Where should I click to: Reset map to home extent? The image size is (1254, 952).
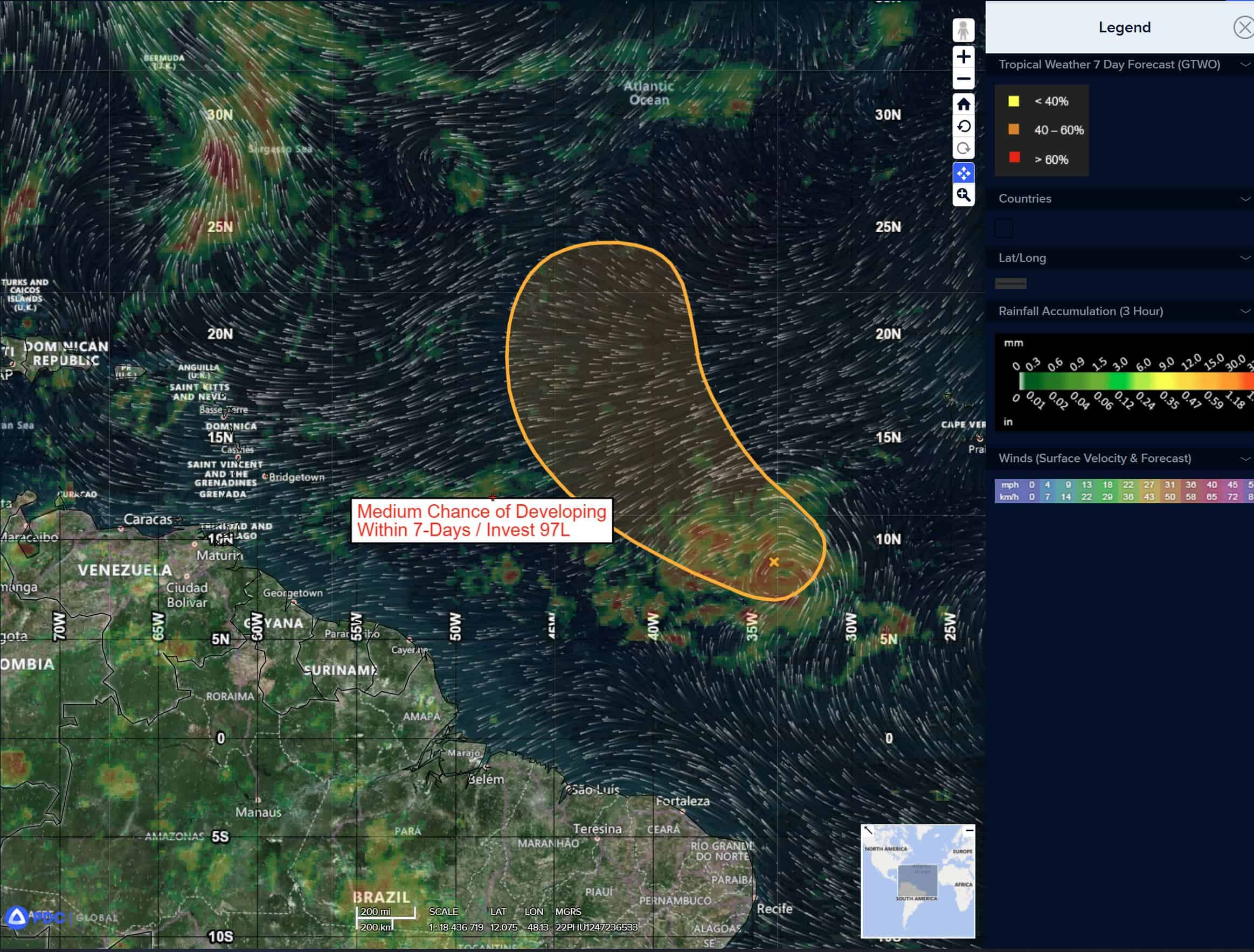pyautogui.click(x=963, y=105)
